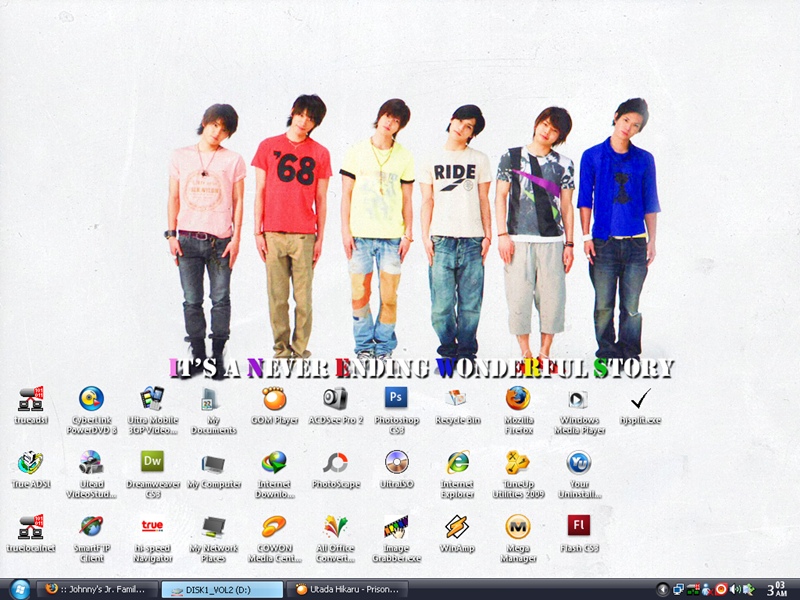Image resolution: width=800 pixels, height=600 pixels.
Task: Expand hidden system tray icons arrow
Action: pos(662,590)
